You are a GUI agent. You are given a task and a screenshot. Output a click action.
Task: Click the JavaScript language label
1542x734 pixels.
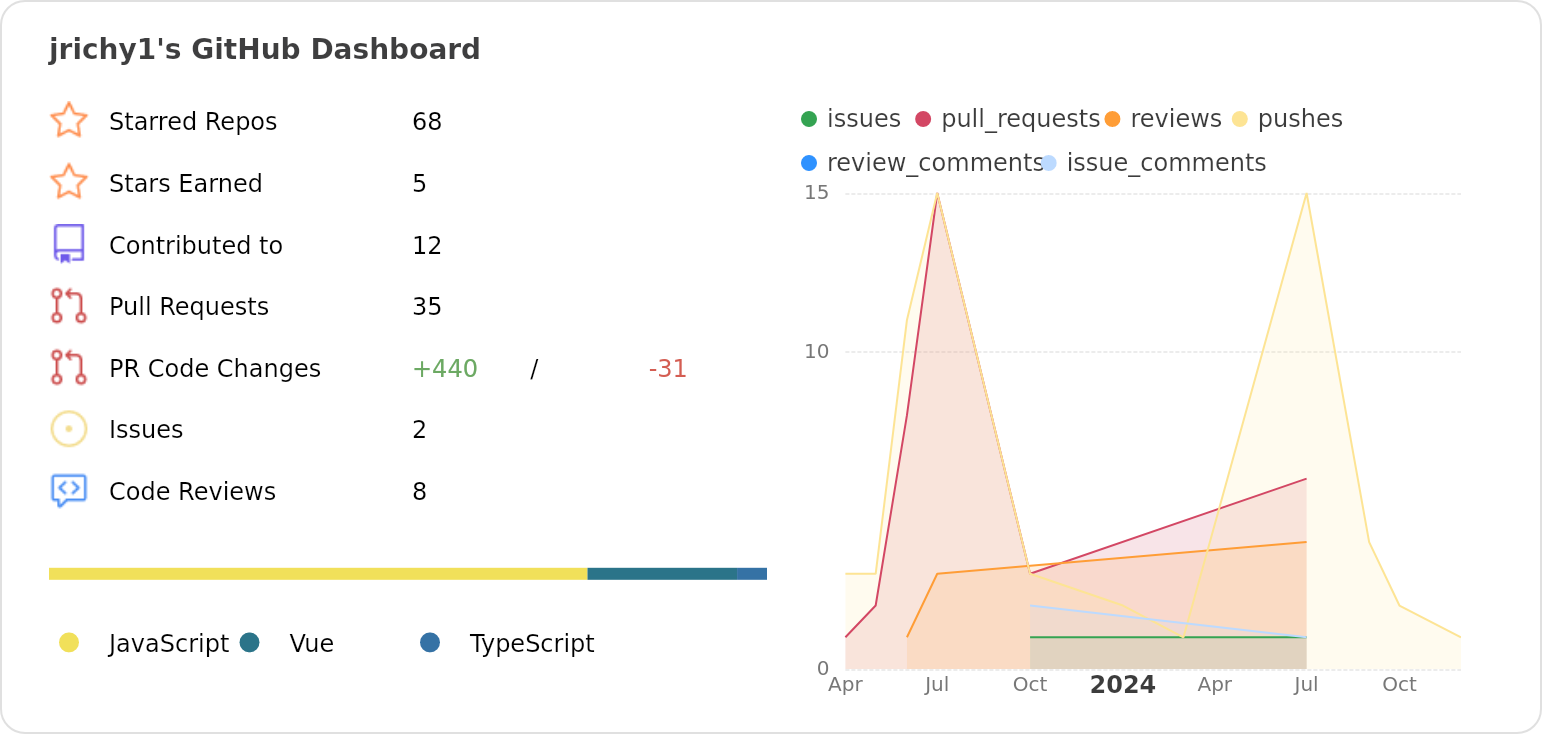coord(169,644)
